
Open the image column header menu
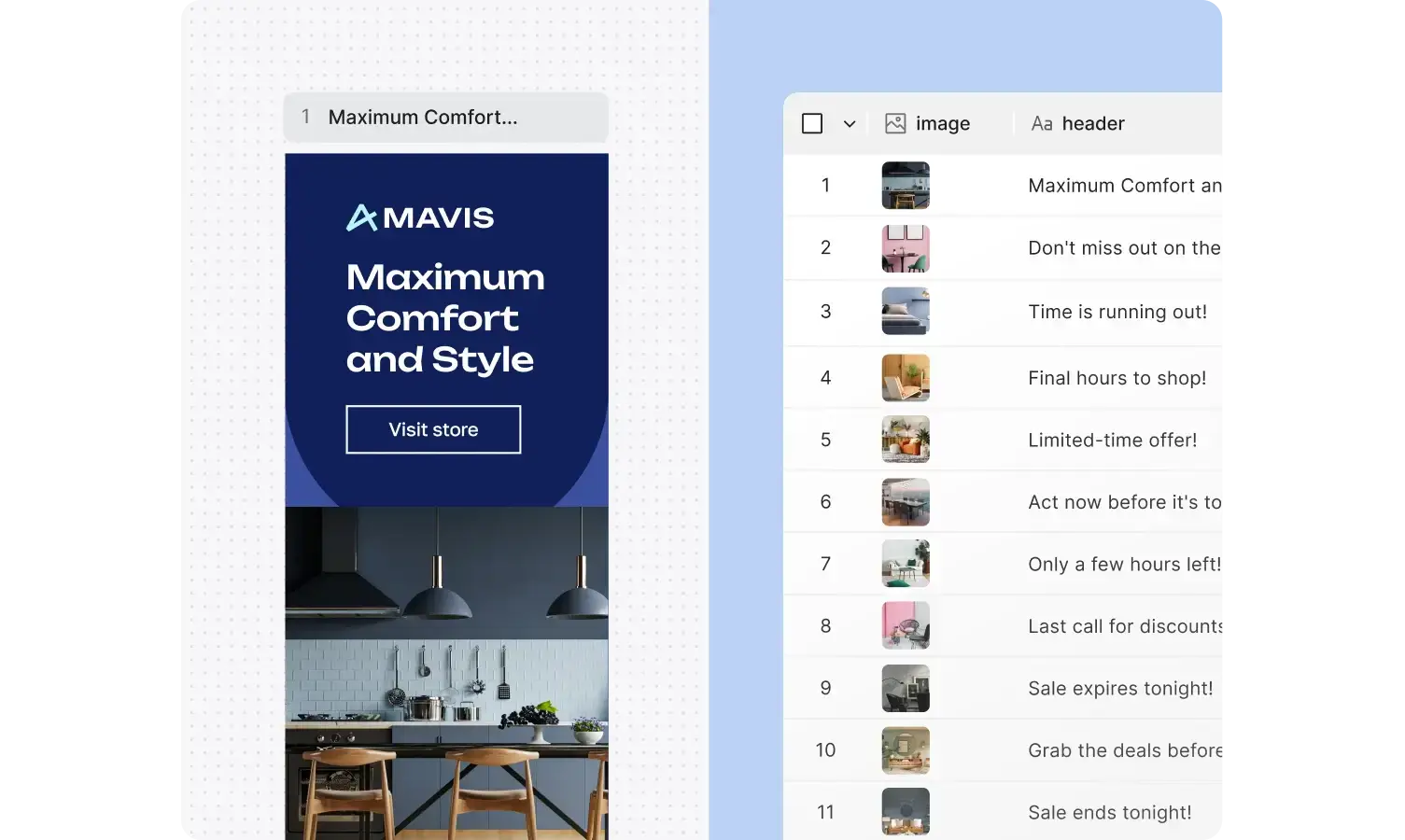(943, 122)
